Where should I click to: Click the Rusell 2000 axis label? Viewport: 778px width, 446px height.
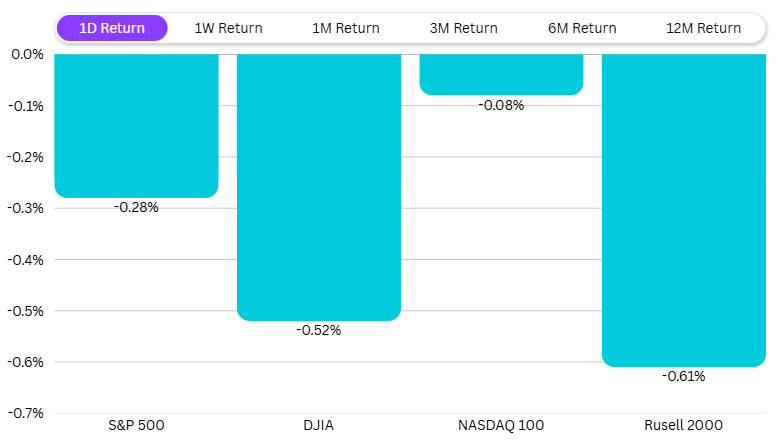[683, 425]
